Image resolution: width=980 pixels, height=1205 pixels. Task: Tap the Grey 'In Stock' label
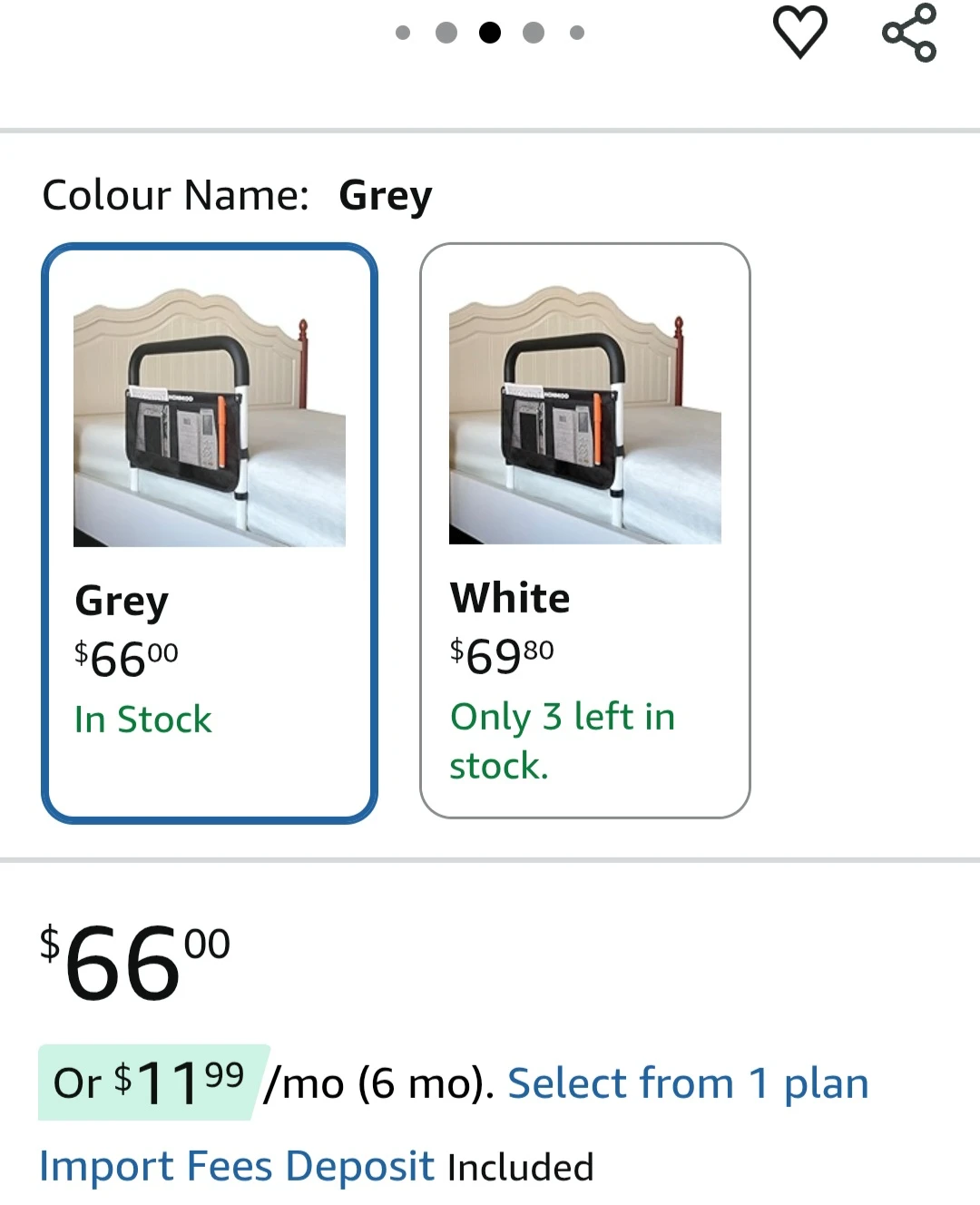pyautogui.click(x=143, y=720)
